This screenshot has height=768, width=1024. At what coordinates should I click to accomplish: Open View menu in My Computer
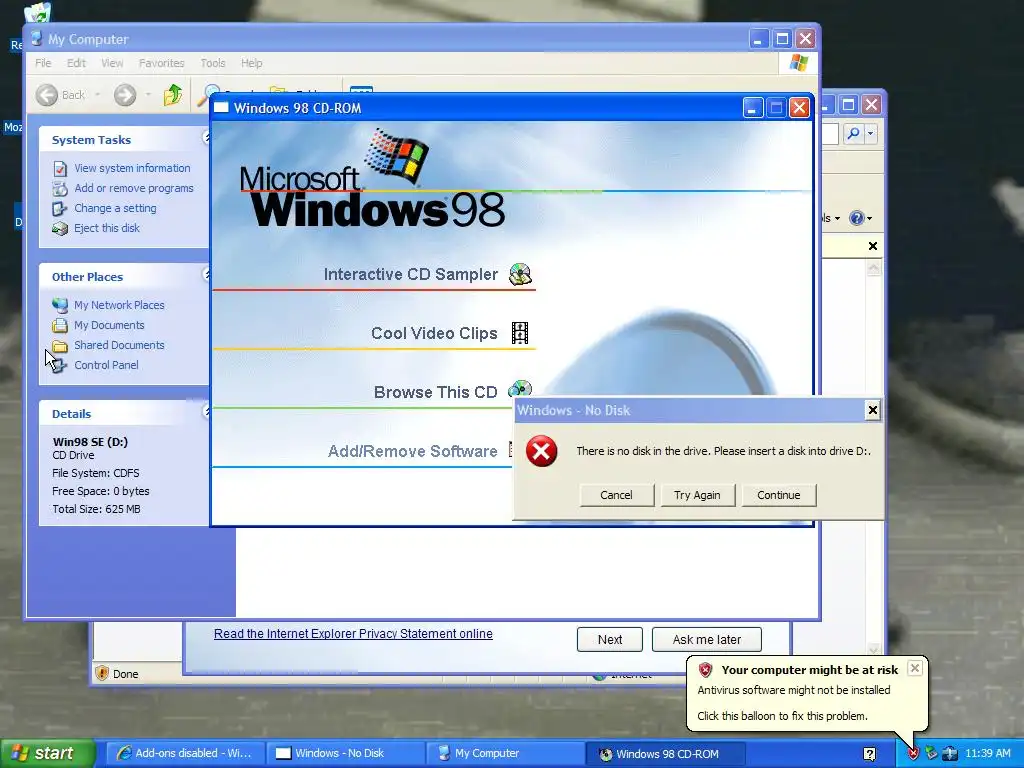click(x=112, y=63)
